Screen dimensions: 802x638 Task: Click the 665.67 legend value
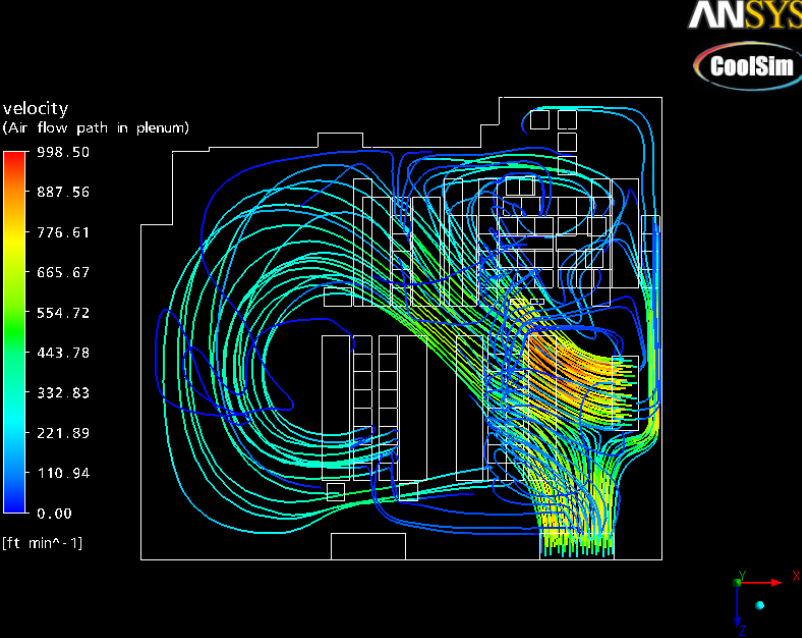63,272
